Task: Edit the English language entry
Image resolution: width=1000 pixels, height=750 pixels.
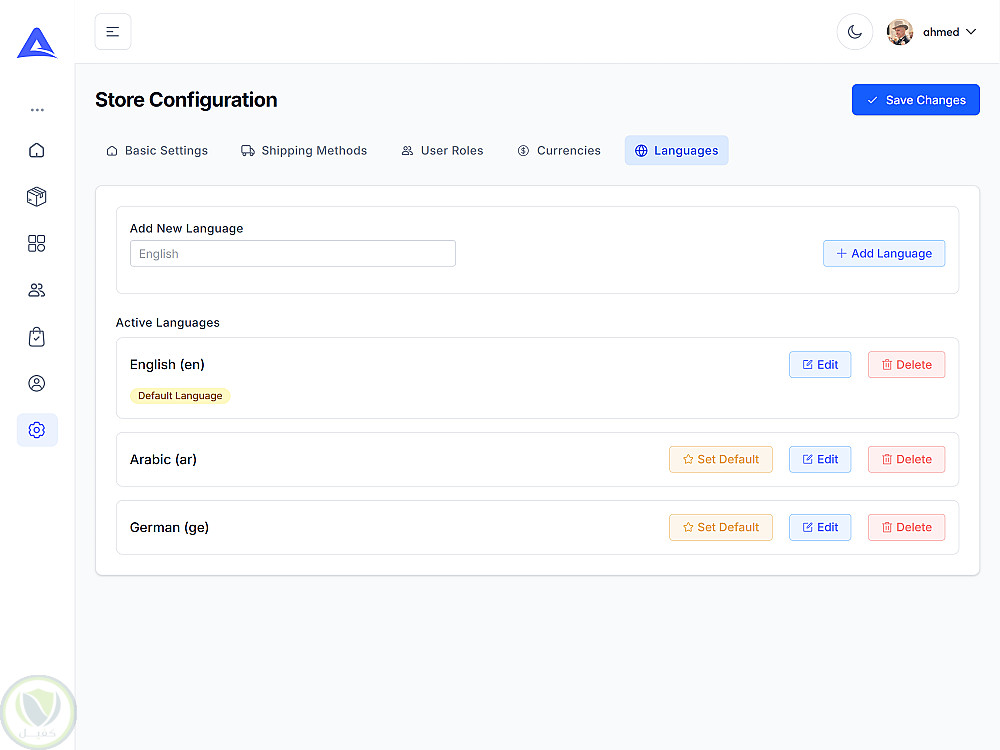Action: (x=820, y=365)
